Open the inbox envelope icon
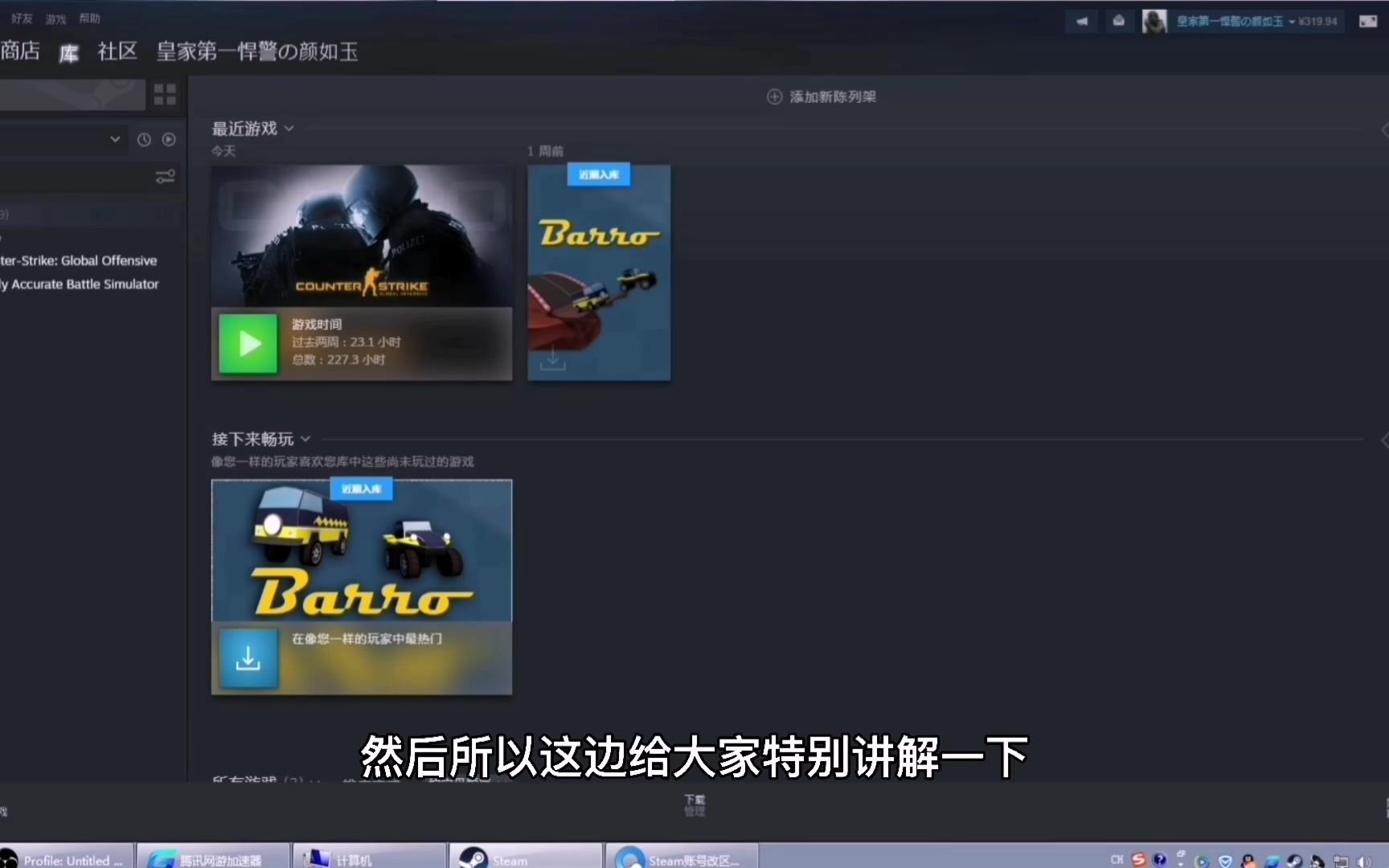Image resolution: width=1389 pixels, height=868 pixels. pos(1118,21)
